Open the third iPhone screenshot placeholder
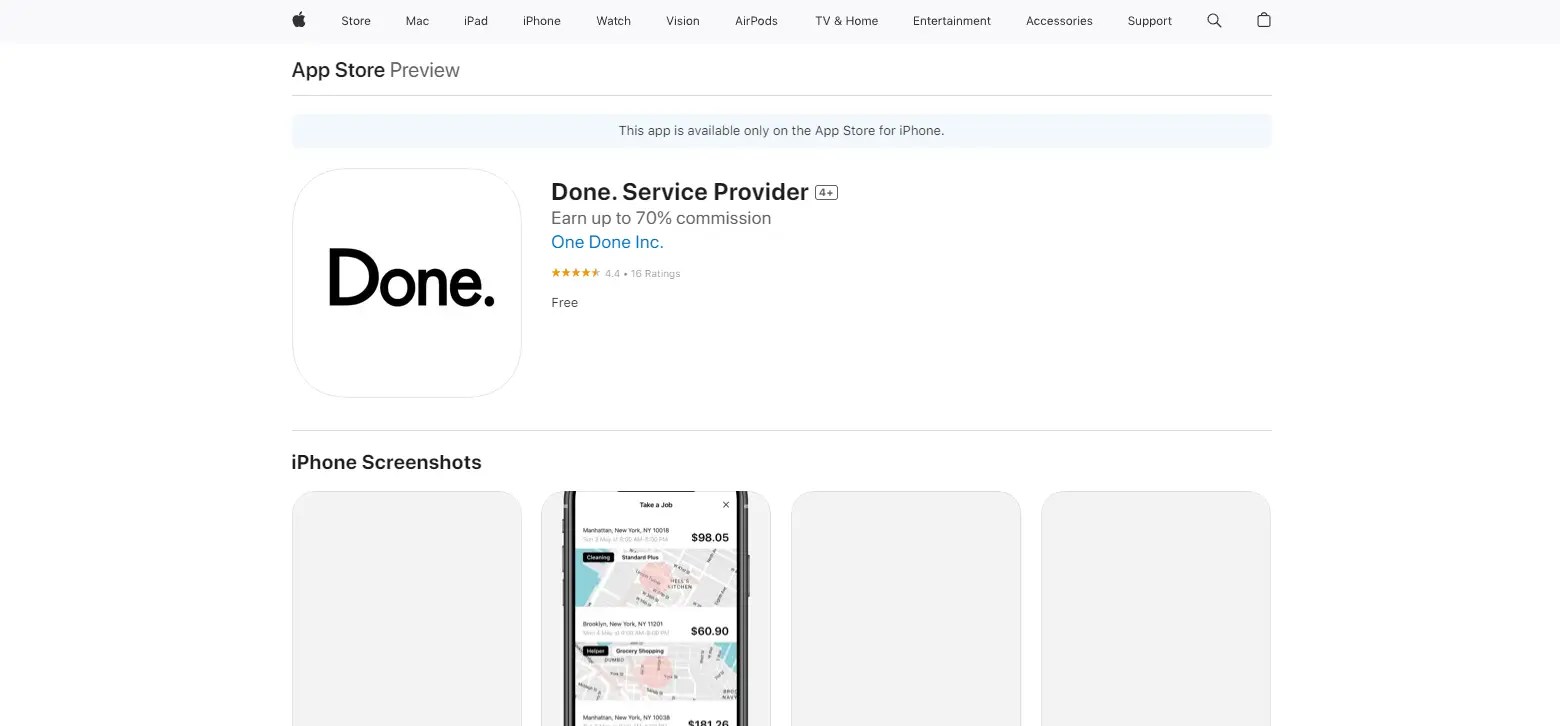This screenshot has width=1560, height=726. 906,608
